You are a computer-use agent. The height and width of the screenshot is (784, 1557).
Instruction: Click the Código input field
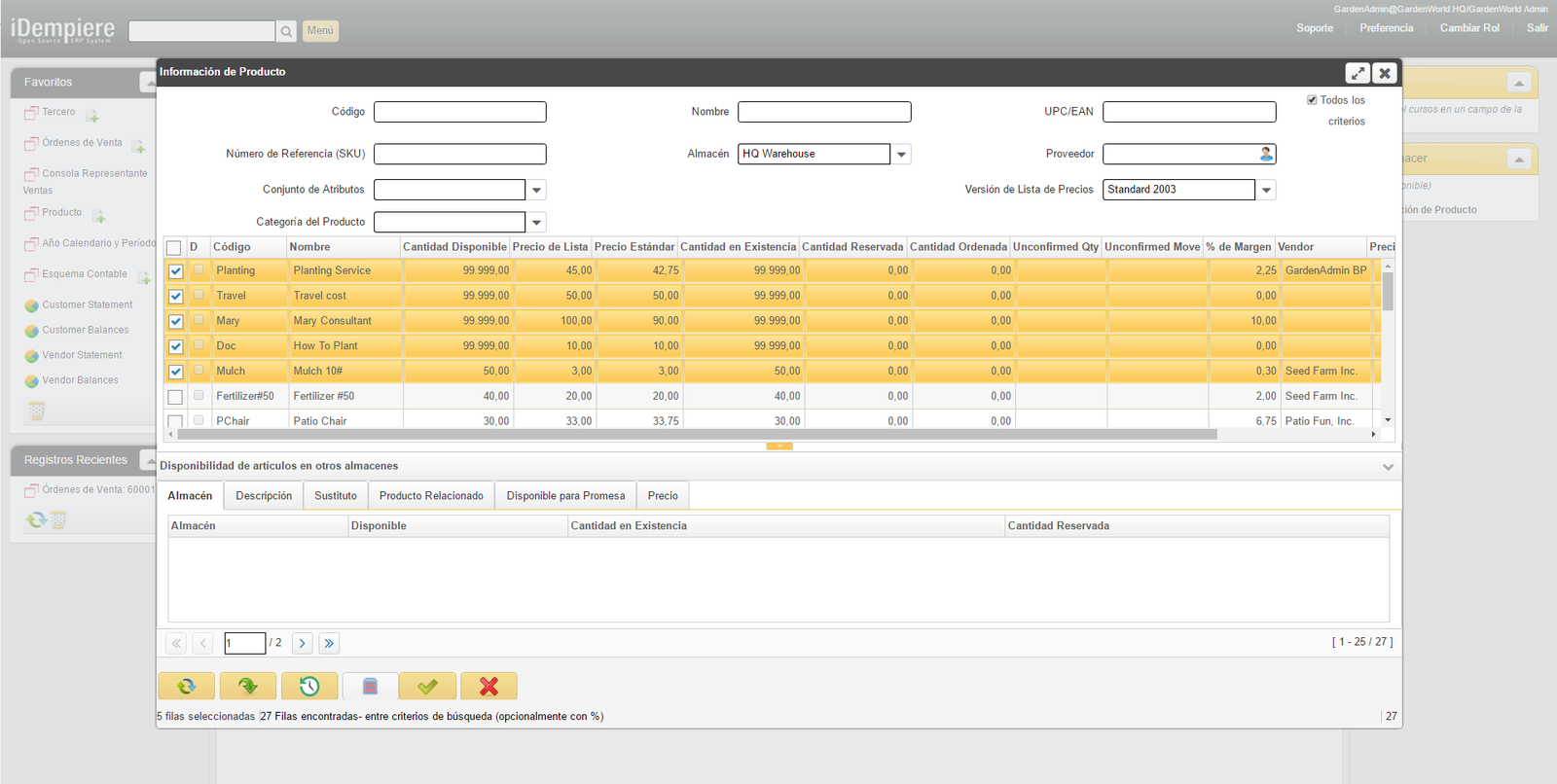(x=459, y=112)
